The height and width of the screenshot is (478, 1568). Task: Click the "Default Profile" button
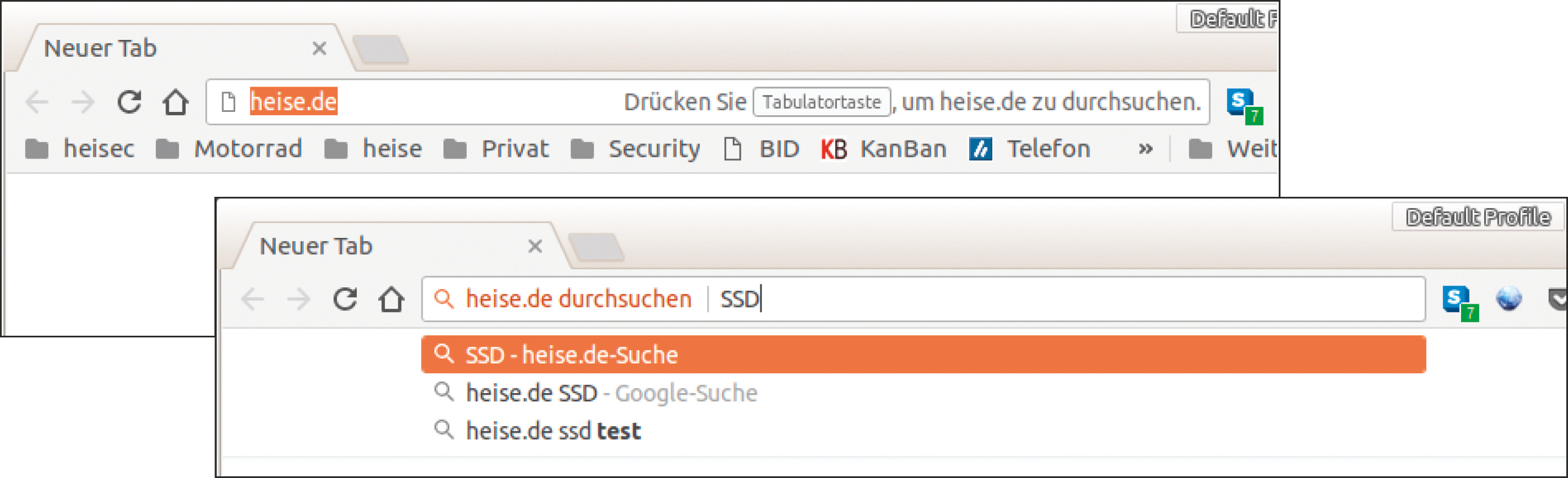tap(1478, 217)
